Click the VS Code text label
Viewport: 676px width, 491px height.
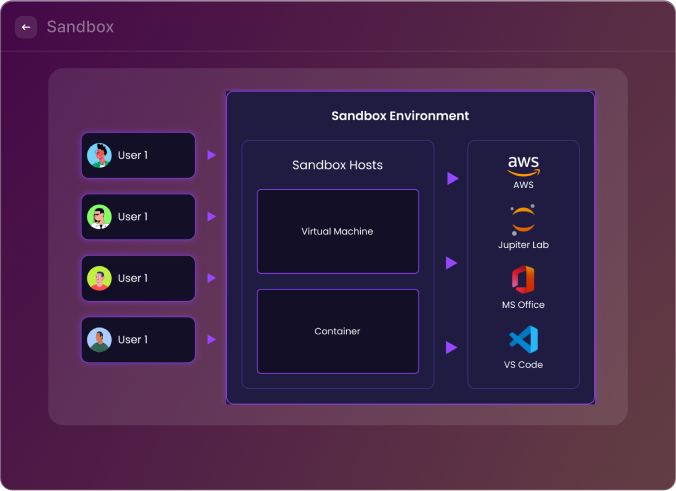(x=523, y=365)
